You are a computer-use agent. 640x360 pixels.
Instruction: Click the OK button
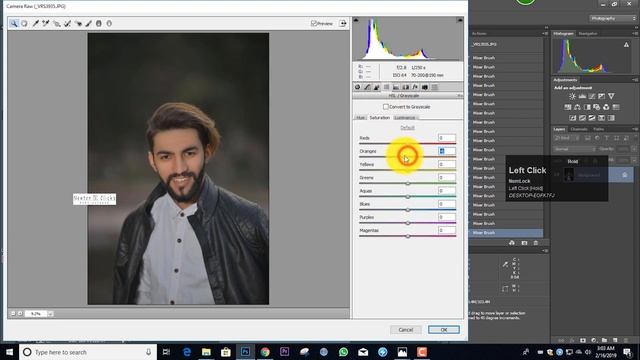444,329
